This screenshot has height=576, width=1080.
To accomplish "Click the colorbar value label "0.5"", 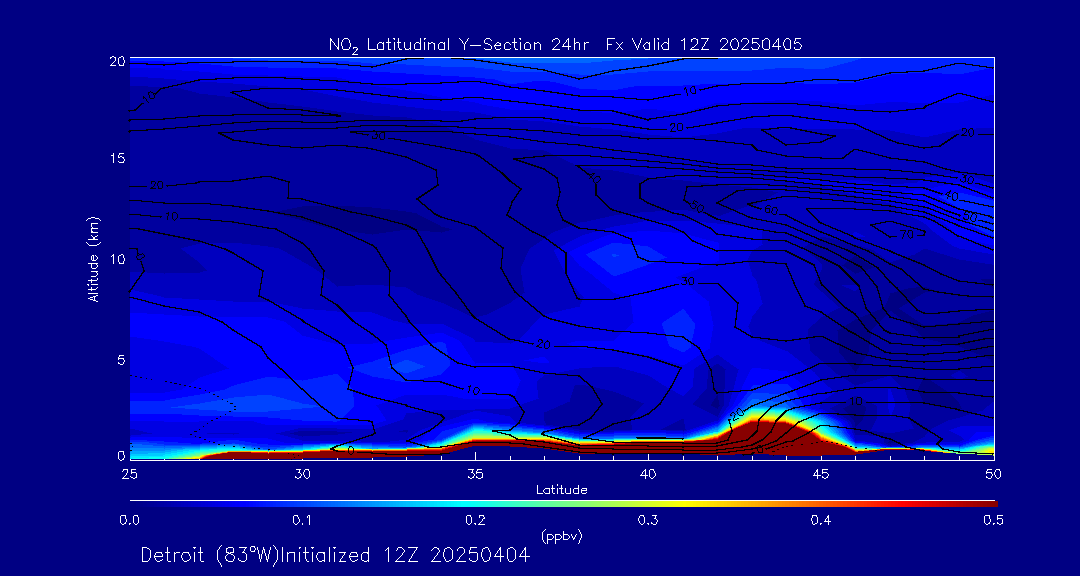I will [991, 521].
